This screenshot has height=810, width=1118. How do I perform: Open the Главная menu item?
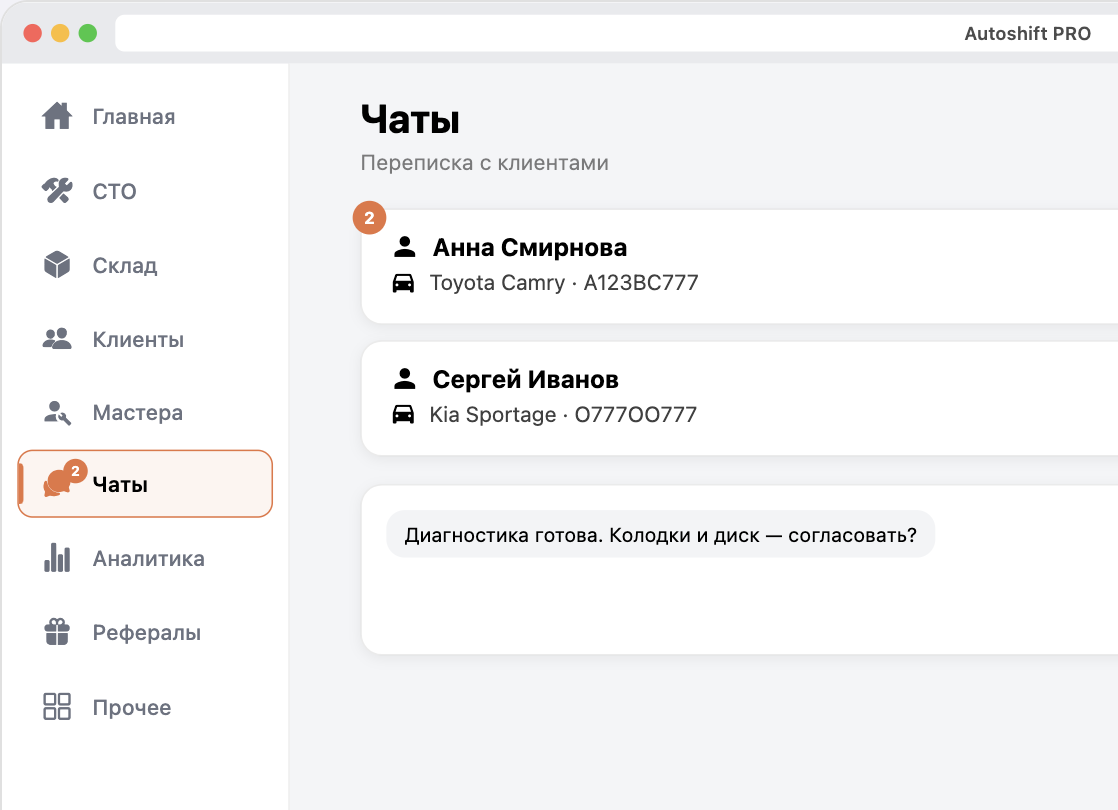tap(145, 116)
